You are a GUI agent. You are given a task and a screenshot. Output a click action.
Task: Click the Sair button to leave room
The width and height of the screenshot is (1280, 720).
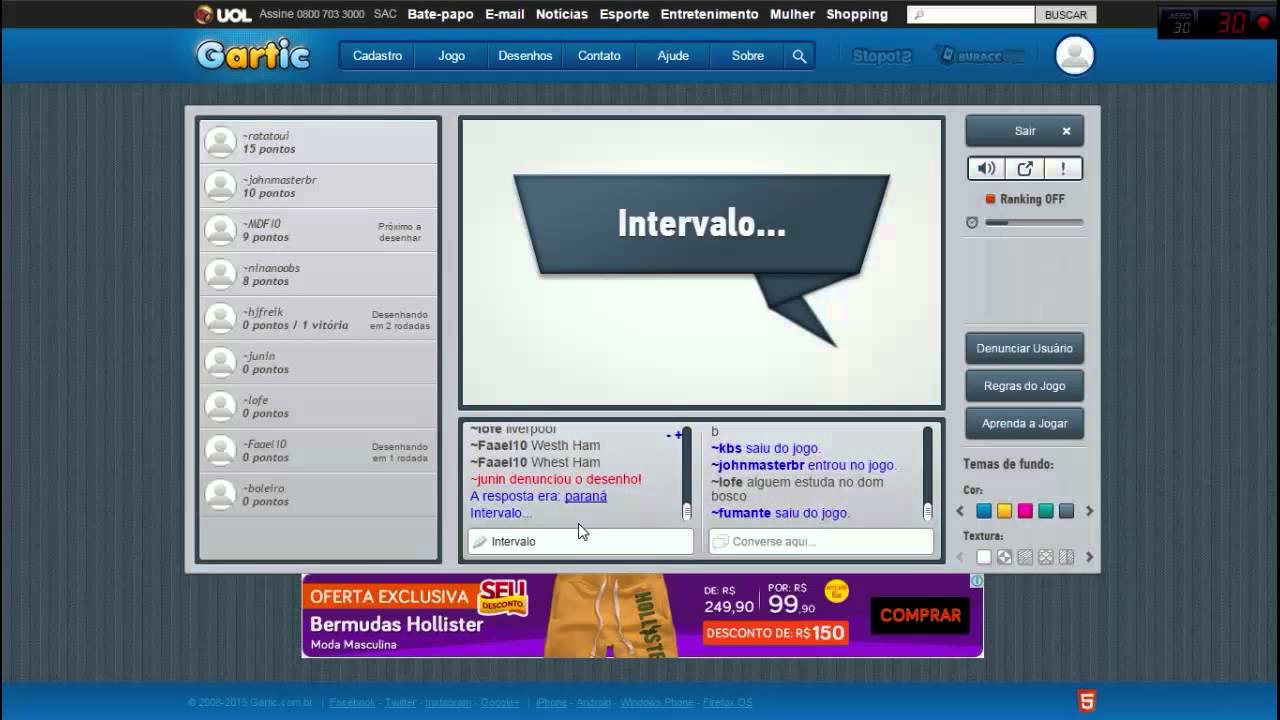pyautogui.click(x=1024, y=131)
